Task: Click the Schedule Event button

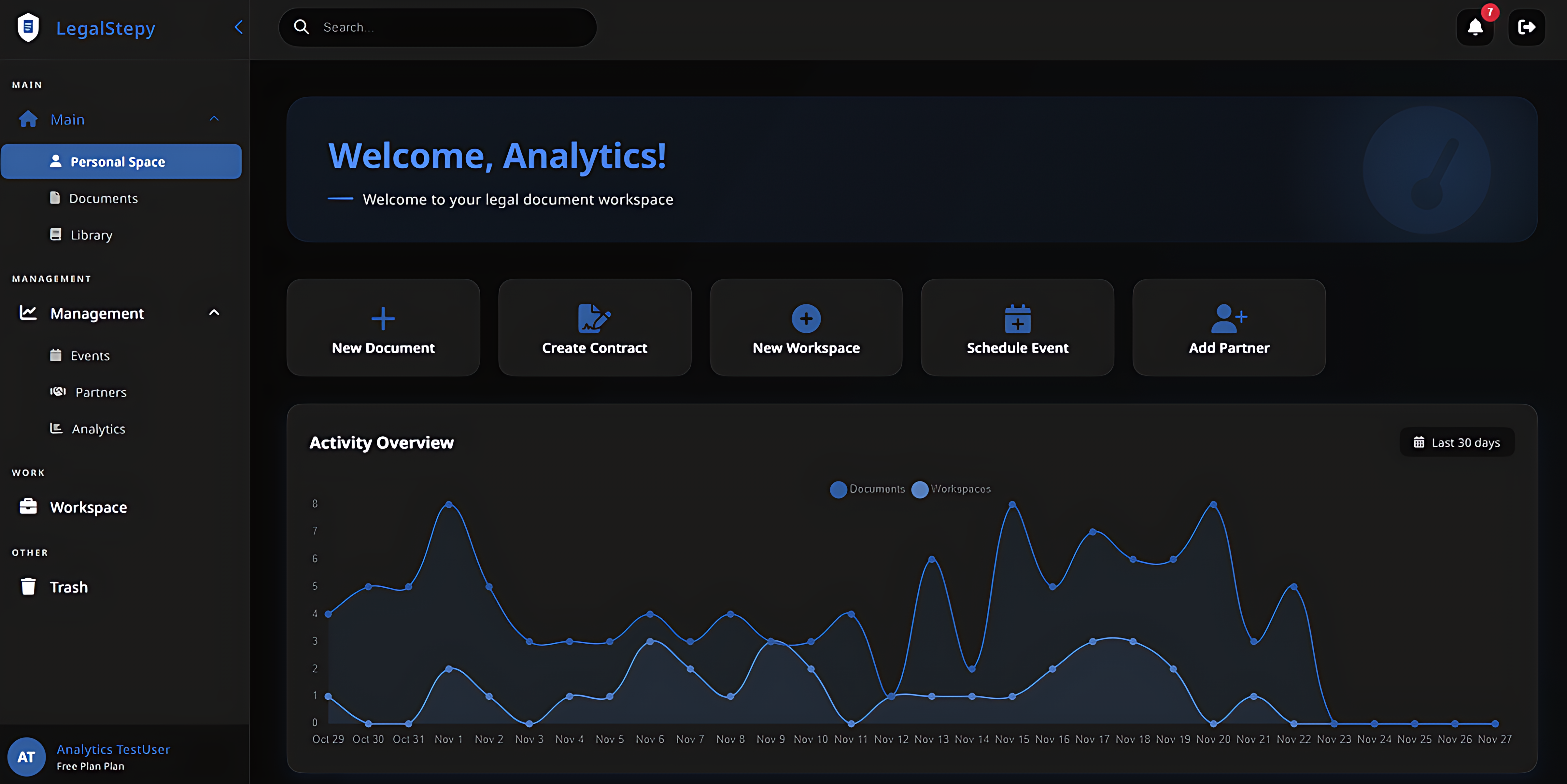Action: 1017,327
